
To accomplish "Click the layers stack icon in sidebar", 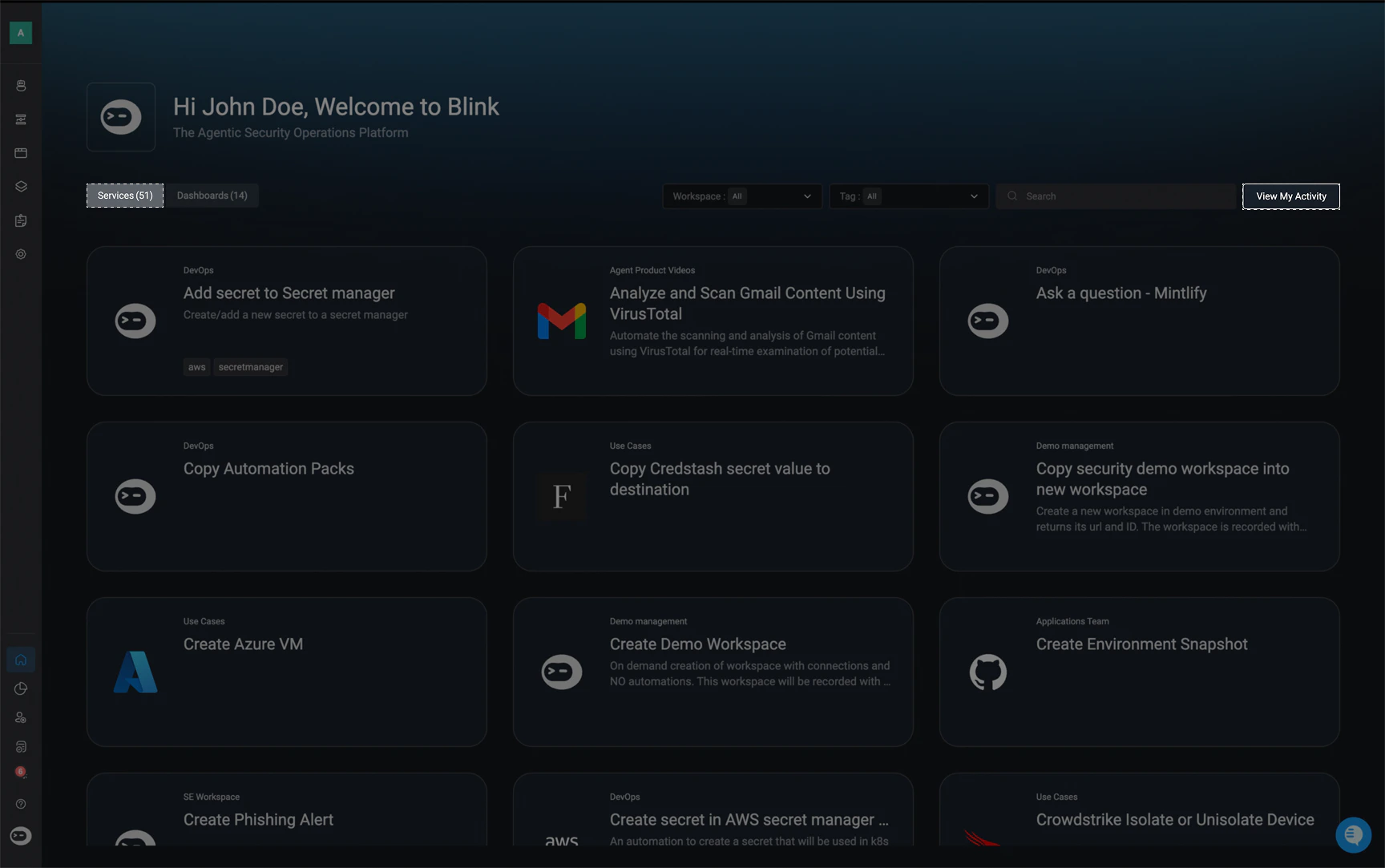I will [x=21, y=187].
